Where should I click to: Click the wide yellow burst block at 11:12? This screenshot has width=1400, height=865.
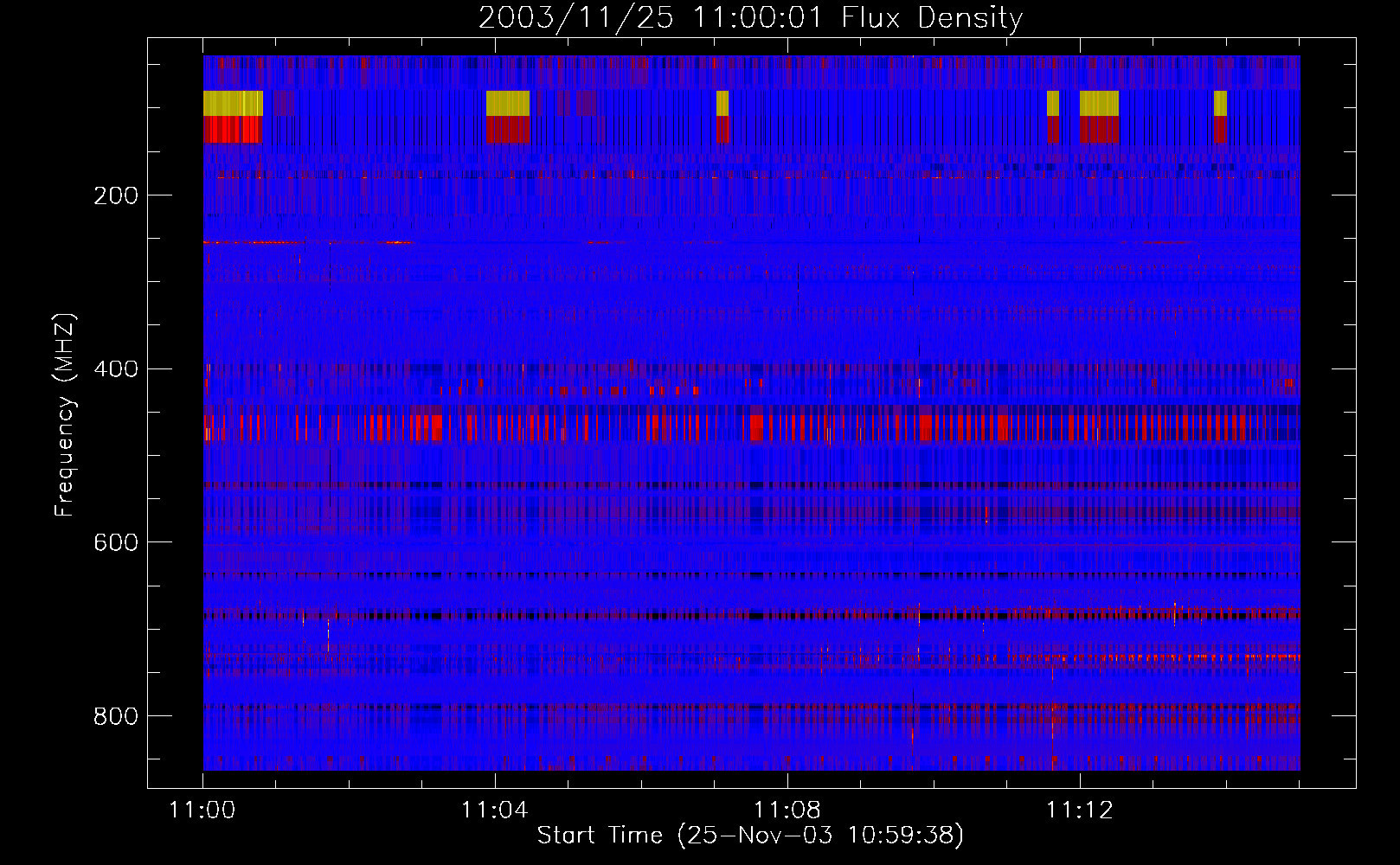pyautogui.click(x=1099, y=103)
